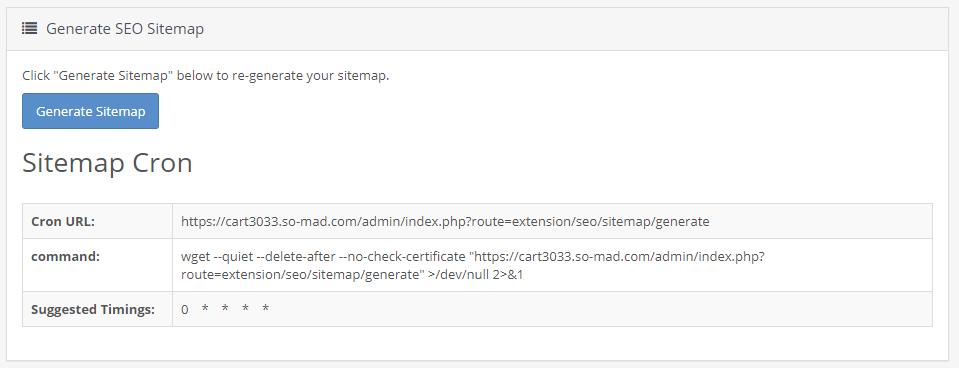The height and width of the screenshot is (368, 959).
Task: Click the first asterisk in Suggested Timings
Action: (205, 308)
